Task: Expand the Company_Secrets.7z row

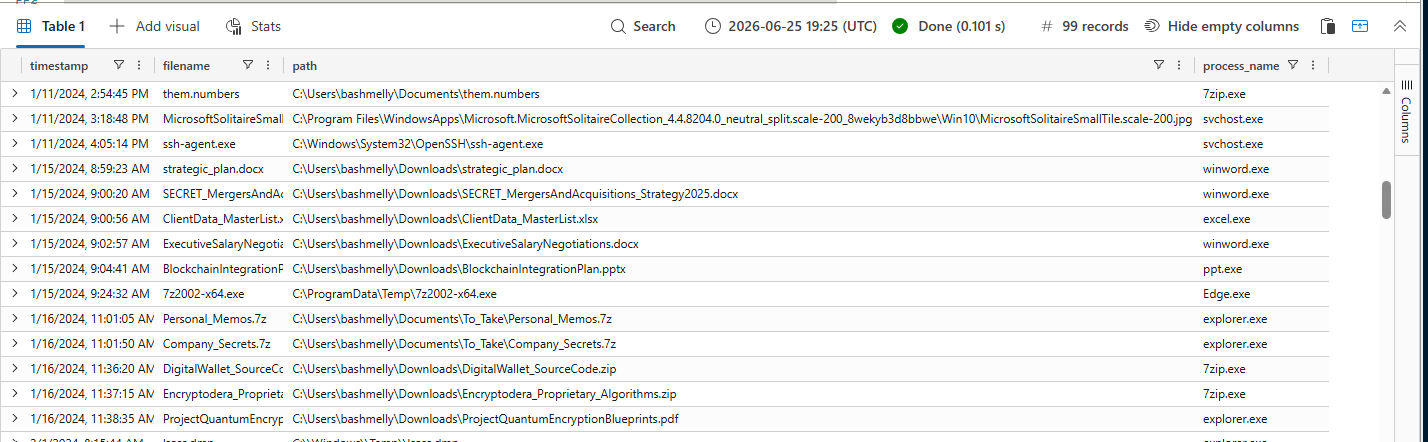Action: [14, 344]
